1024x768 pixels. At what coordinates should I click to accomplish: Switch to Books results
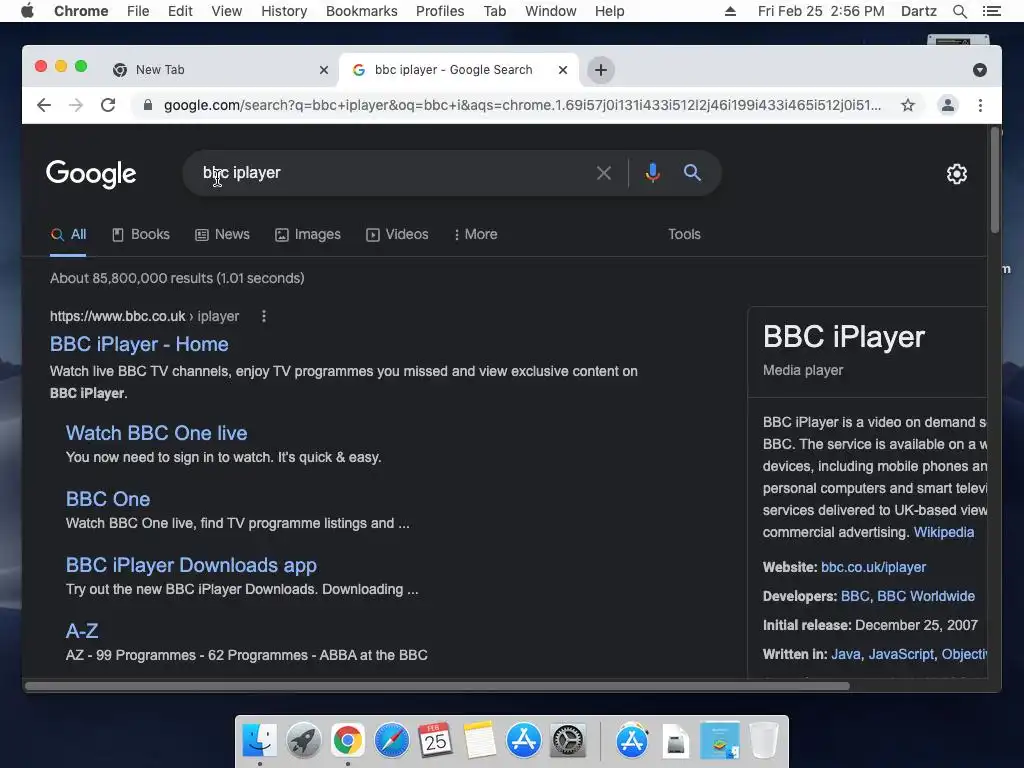point(141,234)
